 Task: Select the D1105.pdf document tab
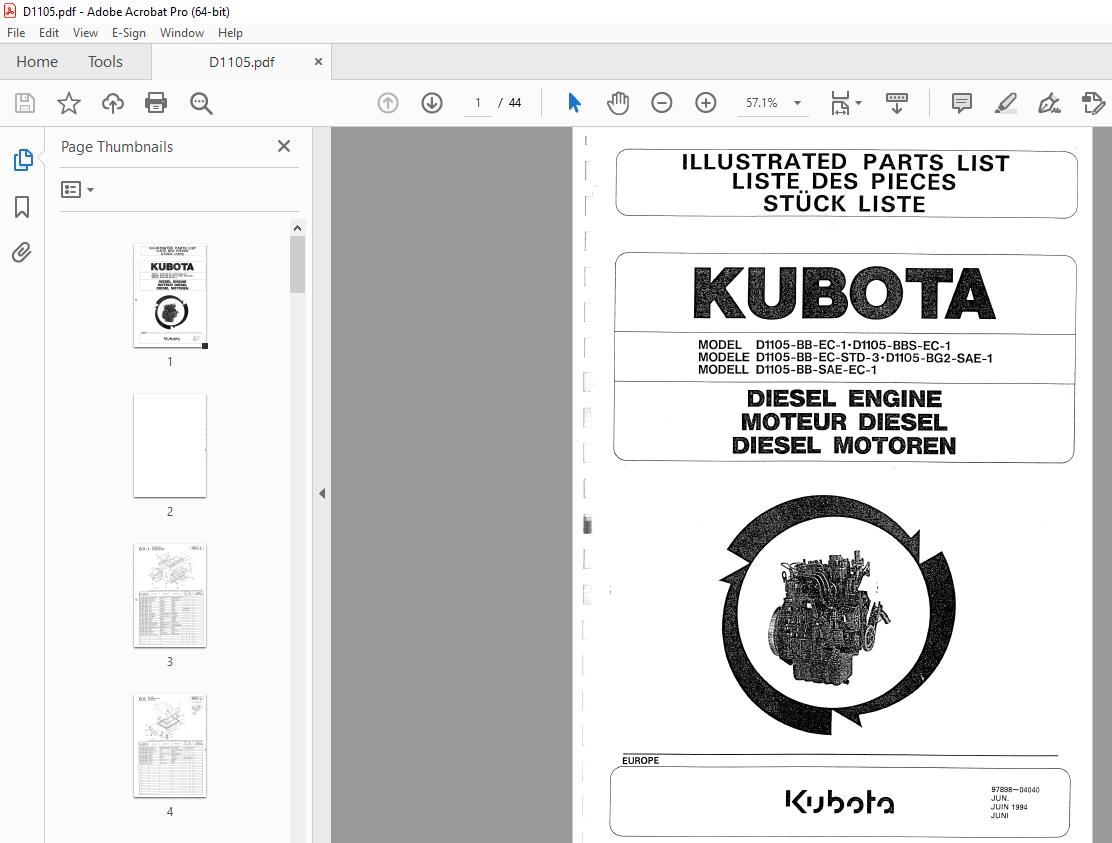(x=241, y=62)
